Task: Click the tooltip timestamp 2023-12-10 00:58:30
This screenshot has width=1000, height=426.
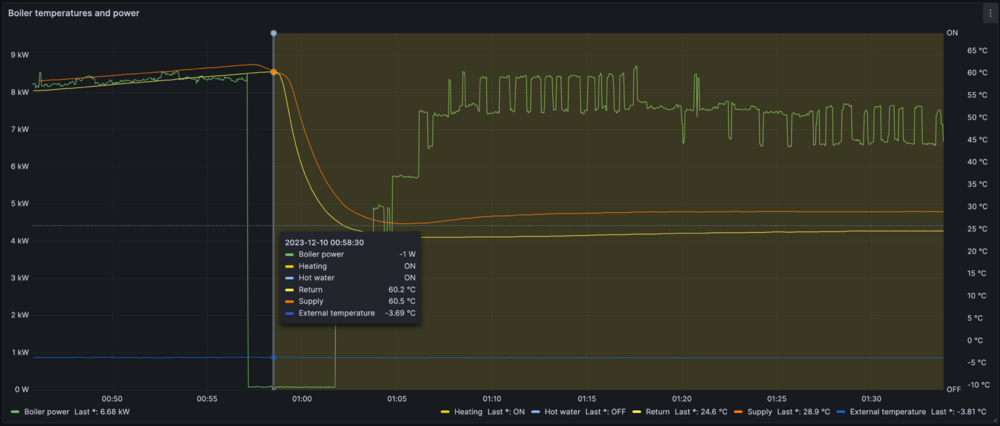Action: click(324, 241)
